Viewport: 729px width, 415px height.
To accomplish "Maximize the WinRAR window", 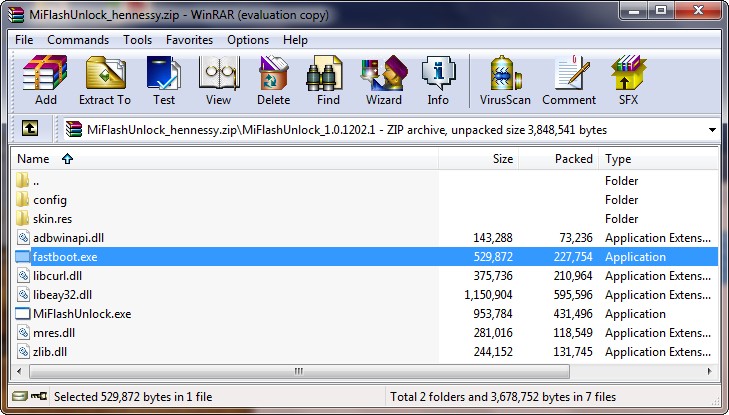I will click(661, 10).
